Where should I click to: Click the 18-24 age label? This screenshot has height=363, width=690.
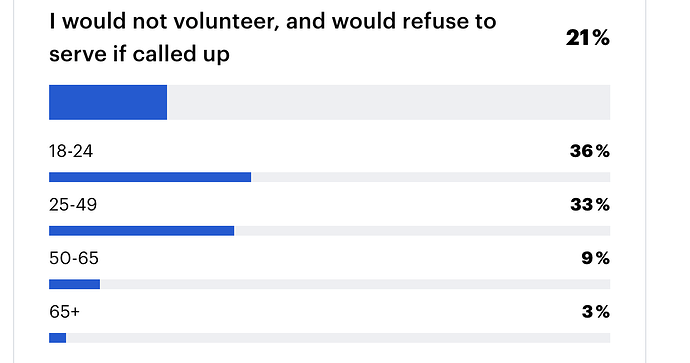[x=71, y=151]
